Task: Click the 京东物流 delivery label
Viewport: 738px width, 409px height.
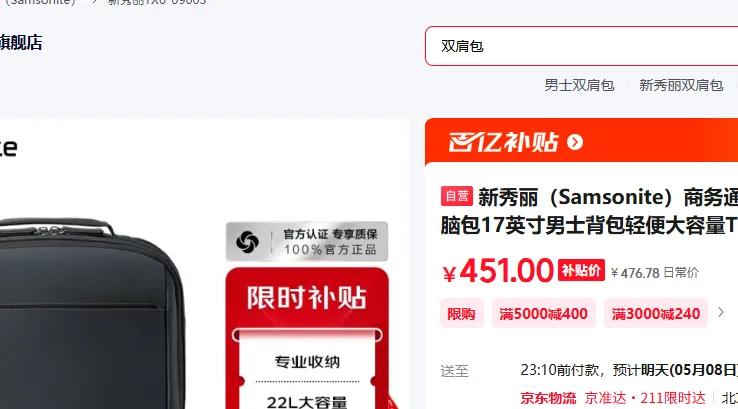Action: click(x=548, y=398)
